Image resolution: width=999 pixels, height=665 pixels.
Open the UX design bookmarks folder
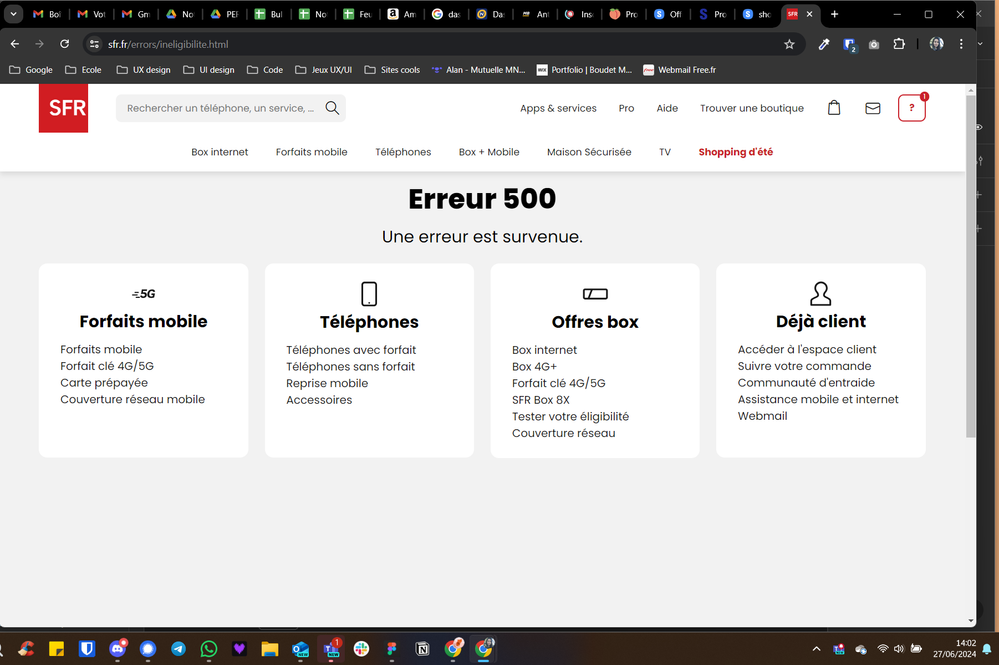(x=143, y=70)
